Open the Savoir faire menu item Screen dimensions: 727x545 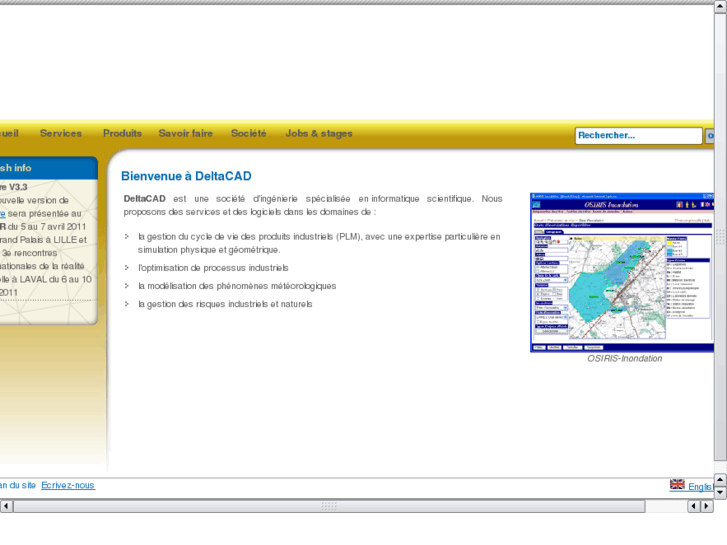click(x=185, y=134)
